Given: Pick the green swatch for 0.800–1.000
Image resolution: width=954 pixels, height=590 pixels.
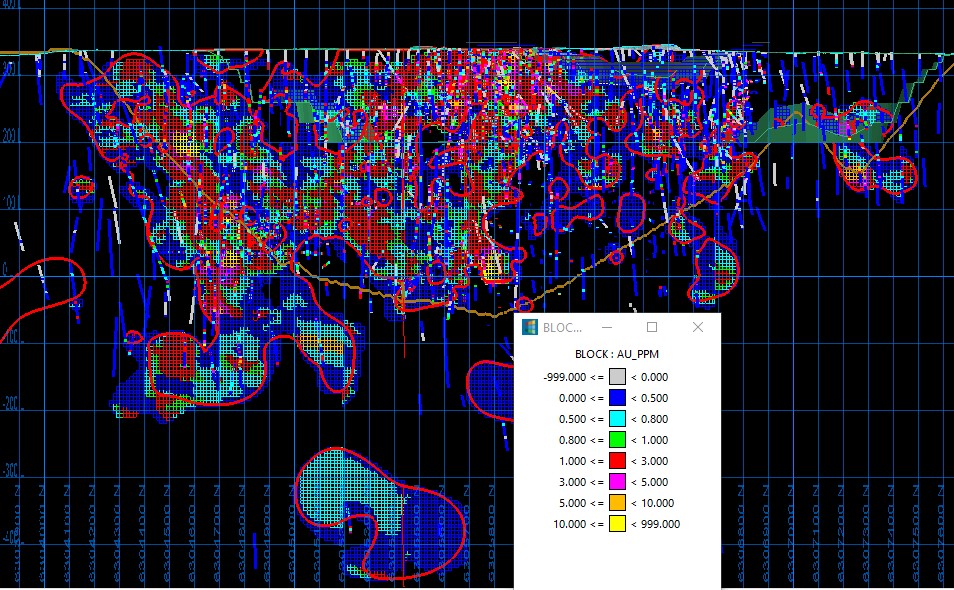Looking at the screenshot, I should (617, 440).
